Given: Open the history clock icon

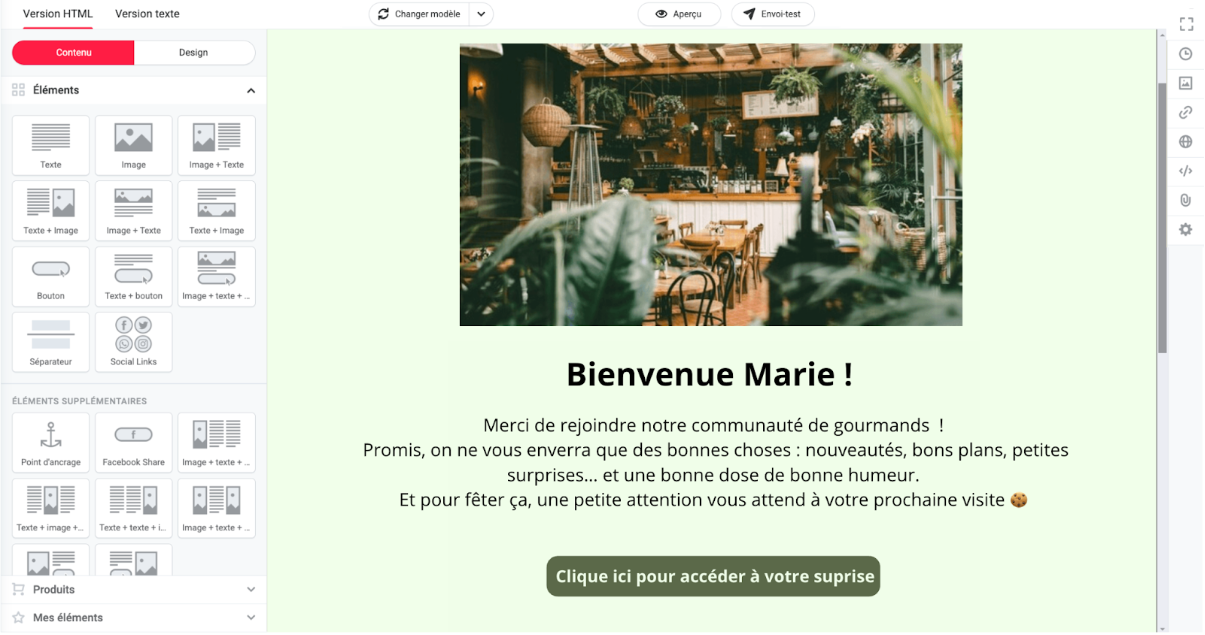Looking at the screenshot, I should pos(1186,54).
